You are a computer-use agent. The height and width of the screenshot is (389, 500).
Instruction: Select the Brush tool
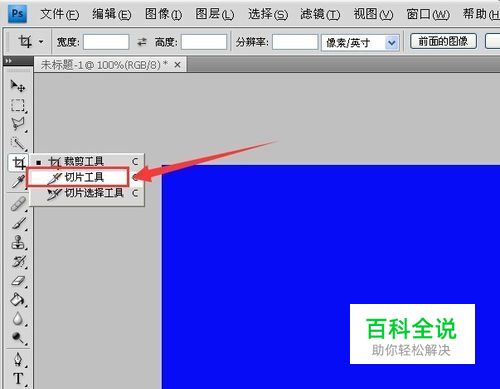18,223
